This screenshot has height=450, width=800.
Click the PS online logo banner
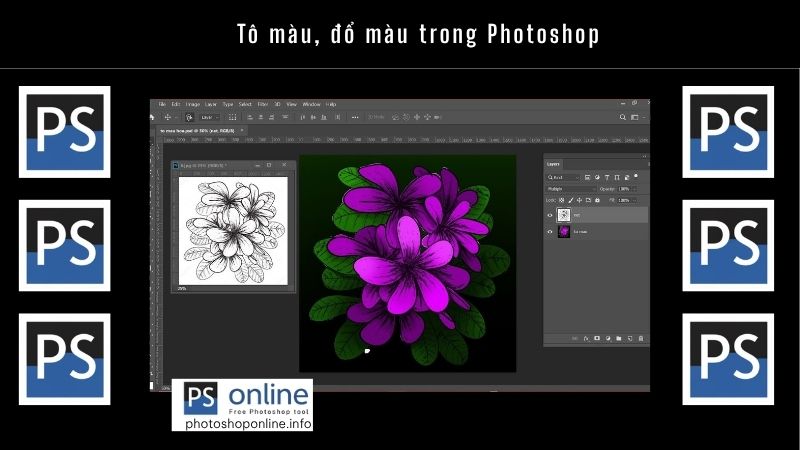242,405
